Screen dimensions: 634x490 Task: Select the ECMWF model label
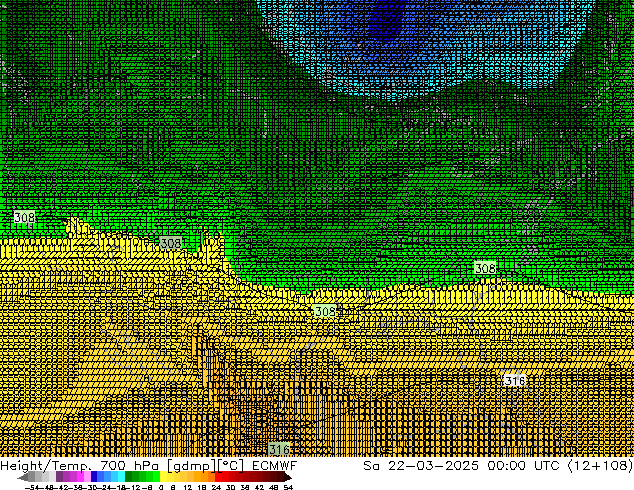click(x=270, y=466)
